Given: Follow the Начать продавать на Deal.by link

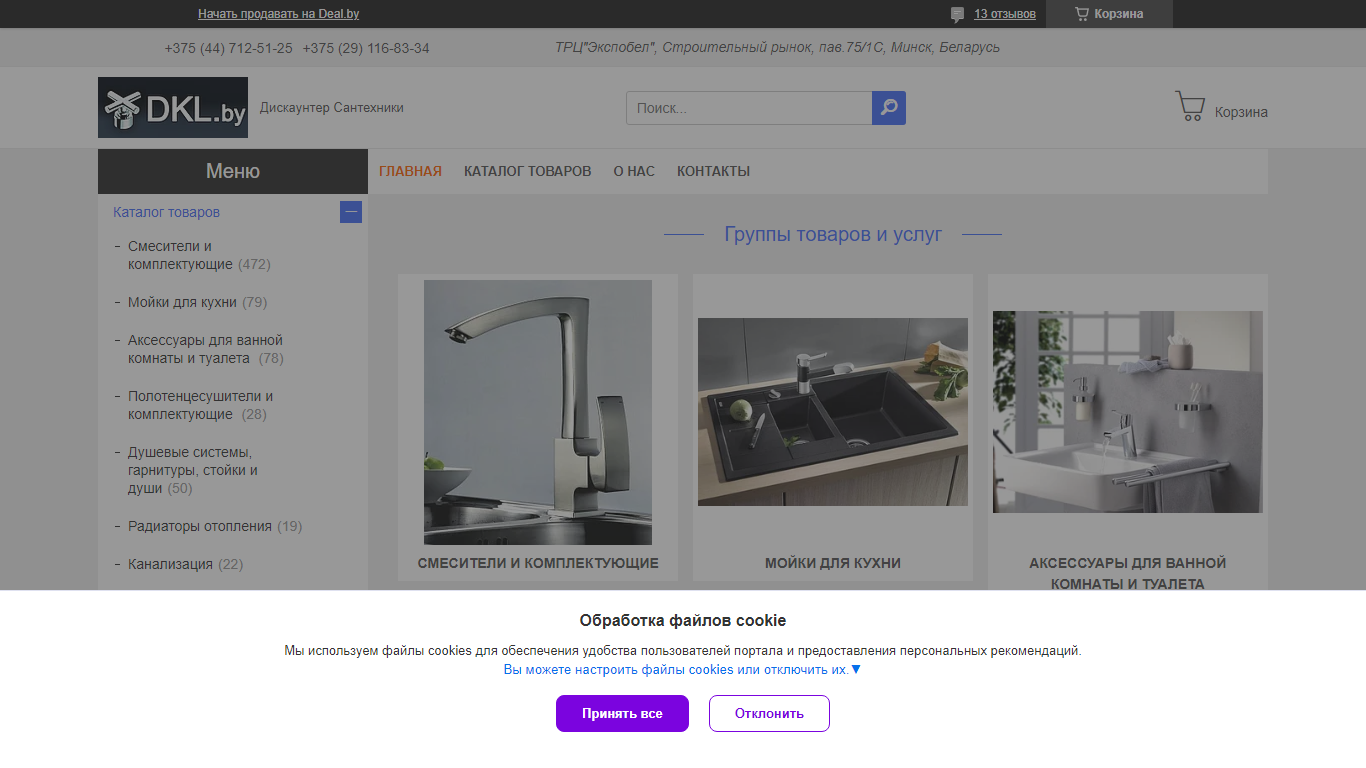Looking at the screenshot, I should point(279,14).
